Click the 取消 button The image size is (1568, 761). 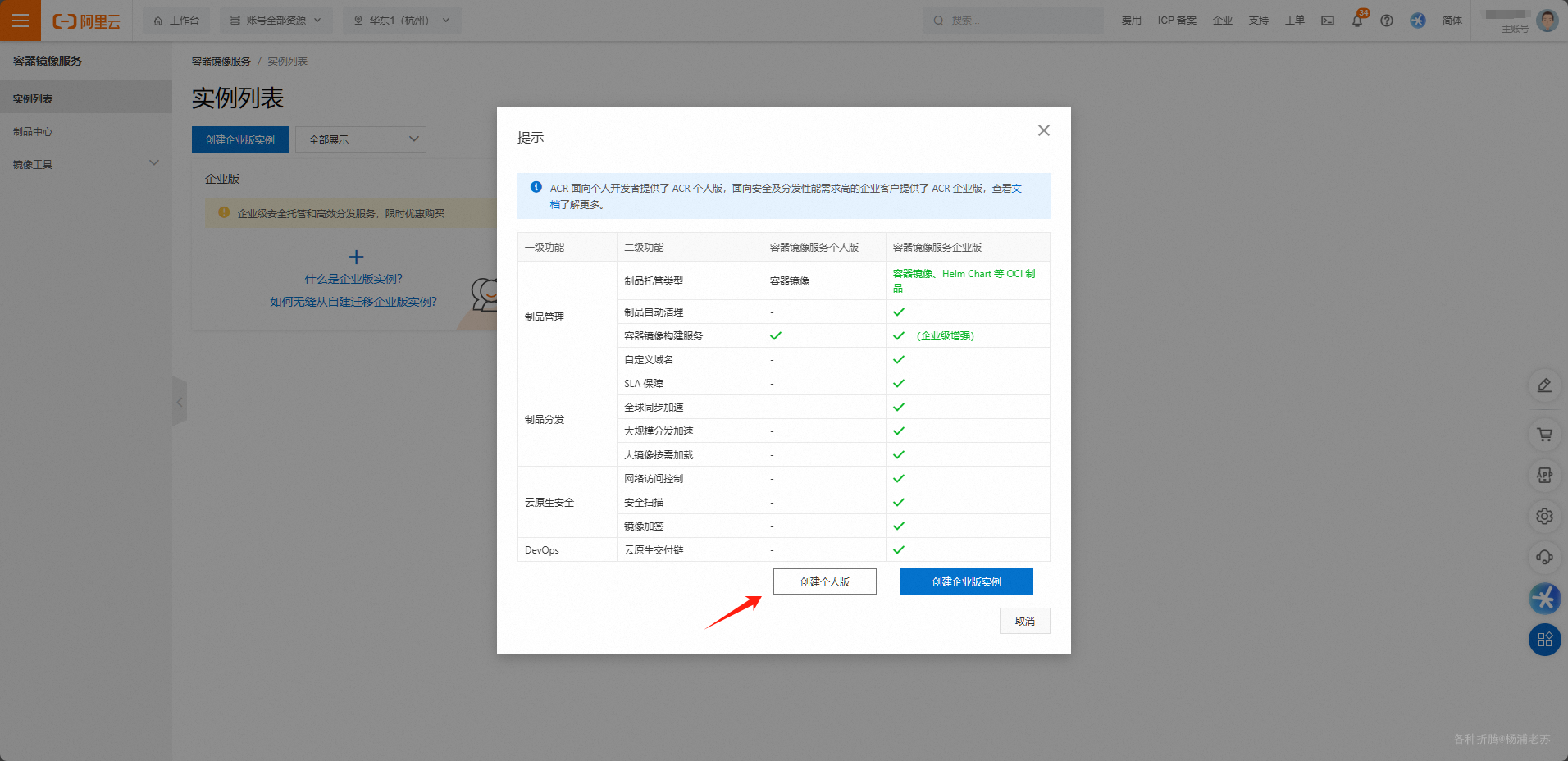pyautogui.click(x=1025, y=621)
